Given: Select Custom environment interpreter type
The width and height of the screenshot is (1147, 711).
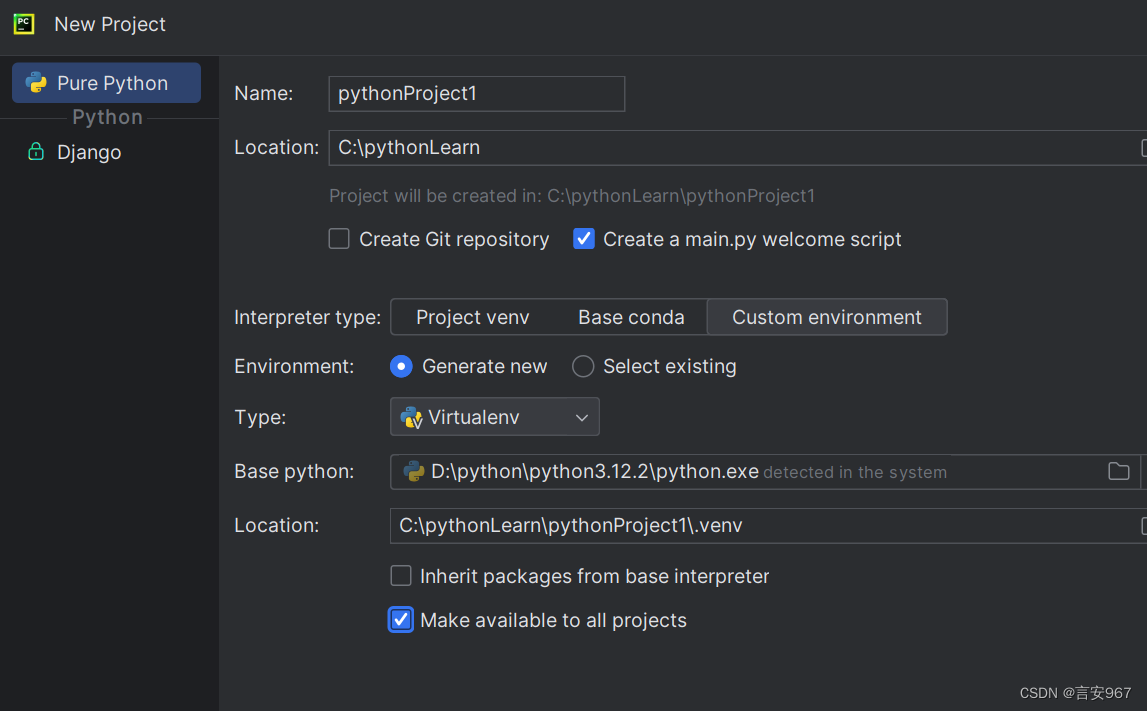Looking at the screenshot, I should click(x=827, y=317).
